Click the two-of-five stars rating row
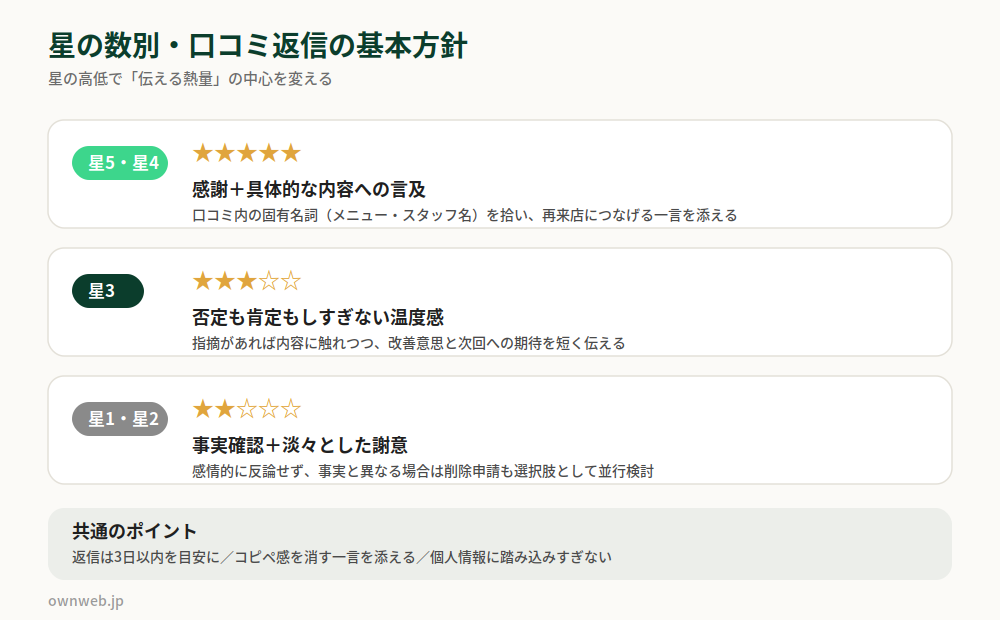Screen dimensions: 1000x620 [x=247, y=409]
